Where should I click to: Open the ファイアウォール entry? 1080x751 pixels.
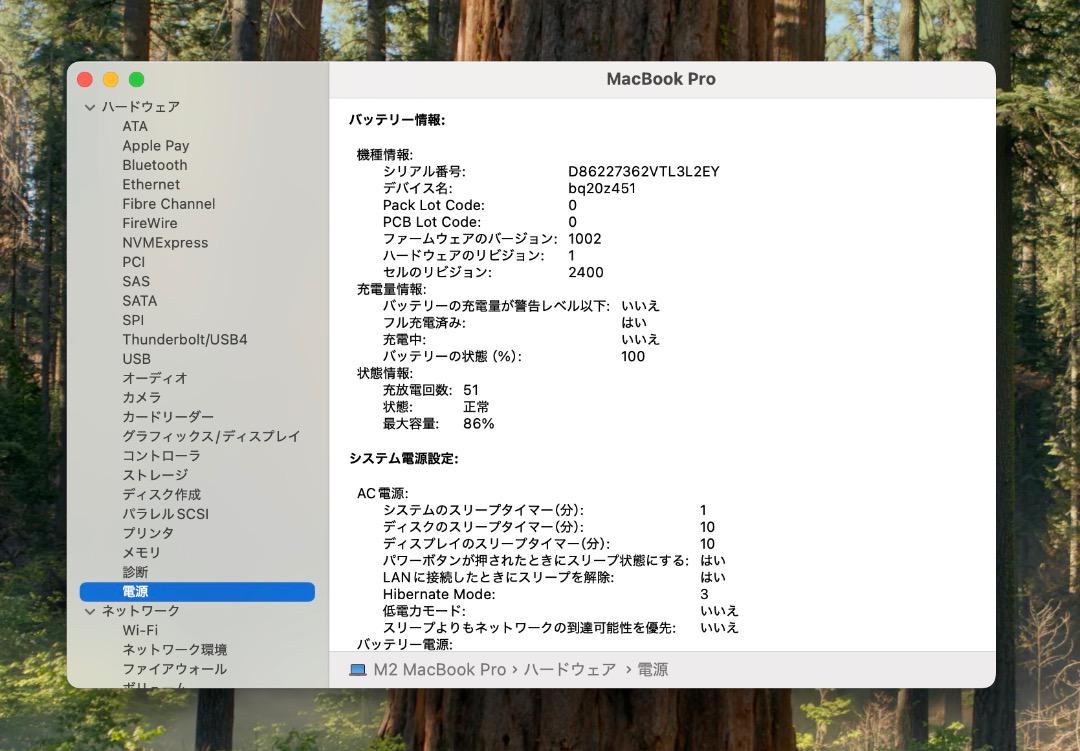tap(175, 668)
